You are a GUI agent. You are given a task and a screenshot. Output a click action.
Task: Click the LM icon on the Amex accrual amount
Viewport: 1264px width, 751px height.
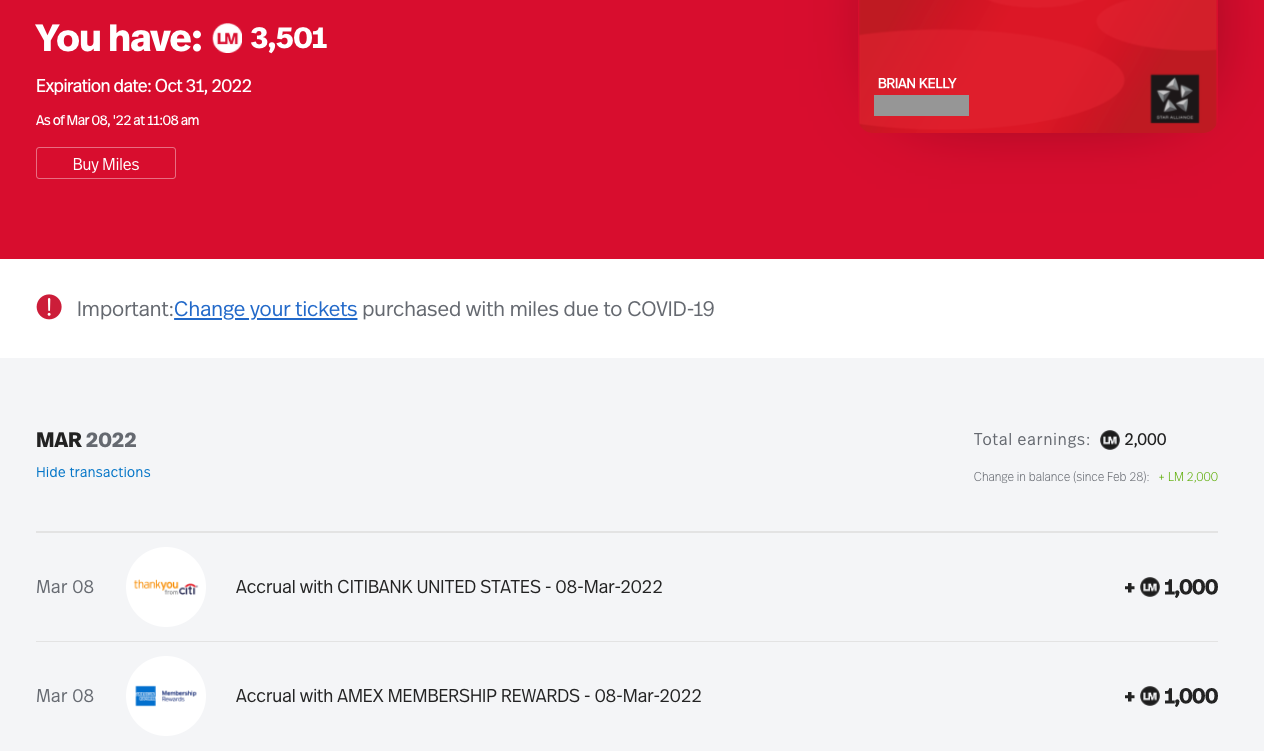1148,696
